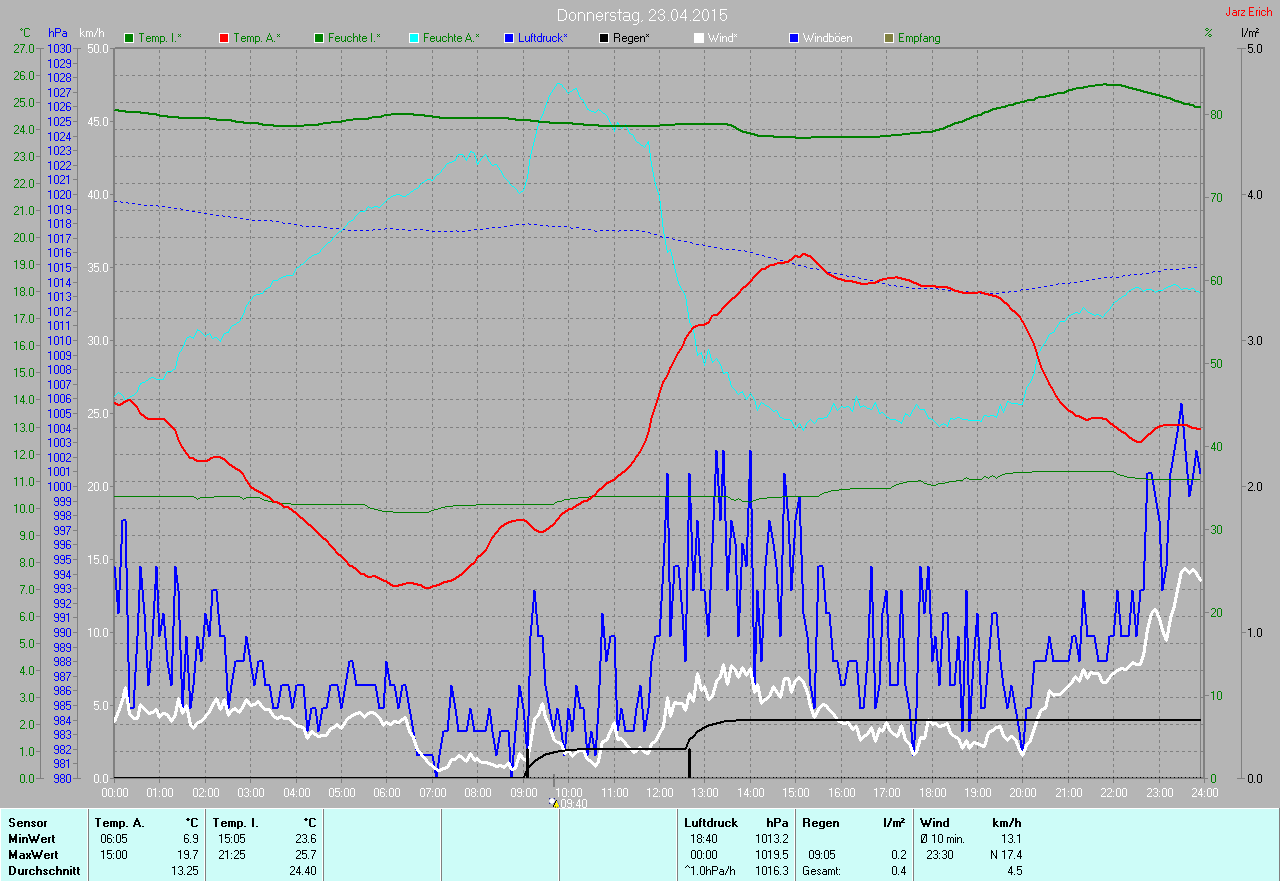The height and width of the screenshot is (881, 1280).
Task: Click the "Durchschnitt" row label
Action: pyautogui.click(x=43, y=870)
